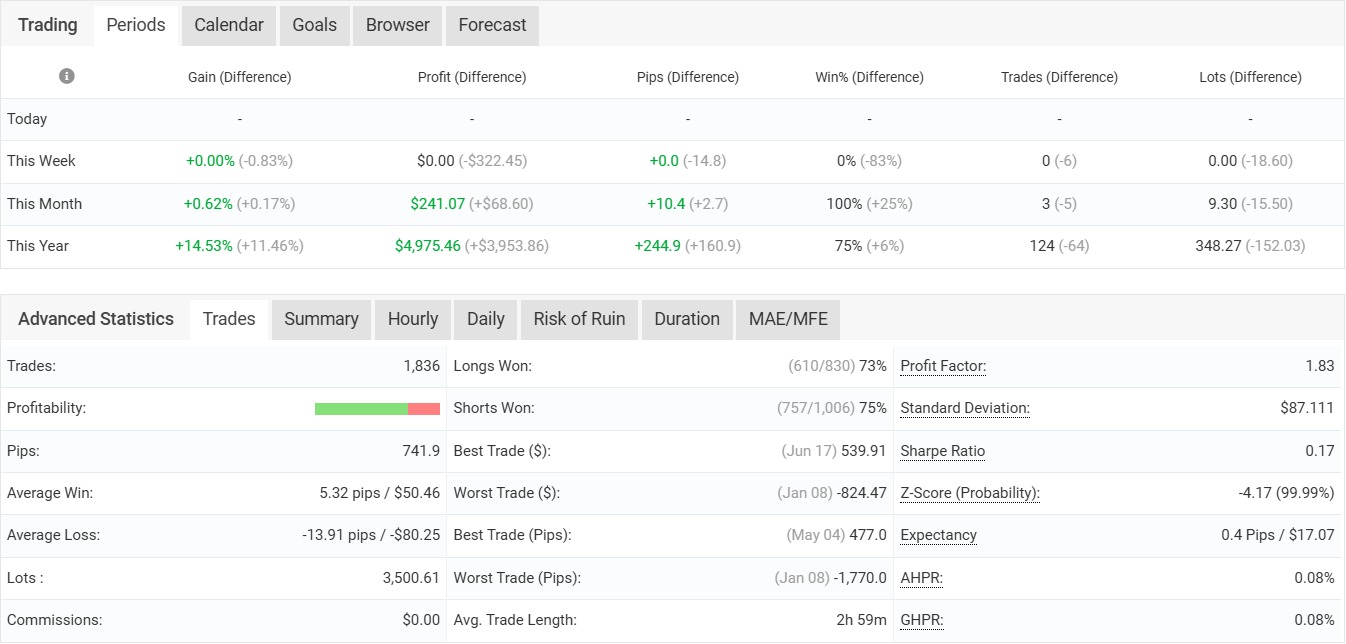Click the +244.9 yearly pips value
The image size is (1346, 644).
658,246
